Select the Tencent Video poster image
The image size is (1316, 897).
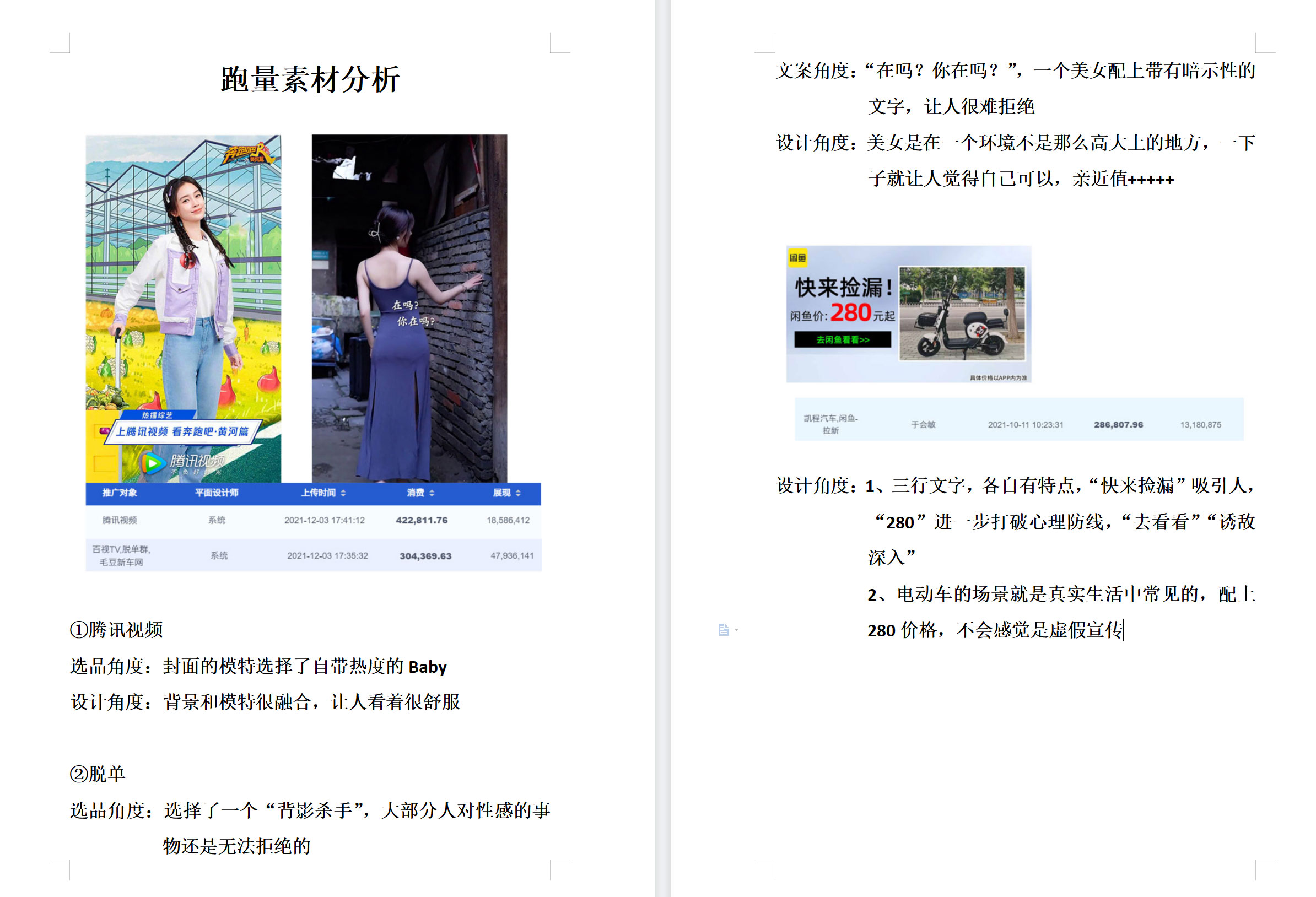(184, 309)
